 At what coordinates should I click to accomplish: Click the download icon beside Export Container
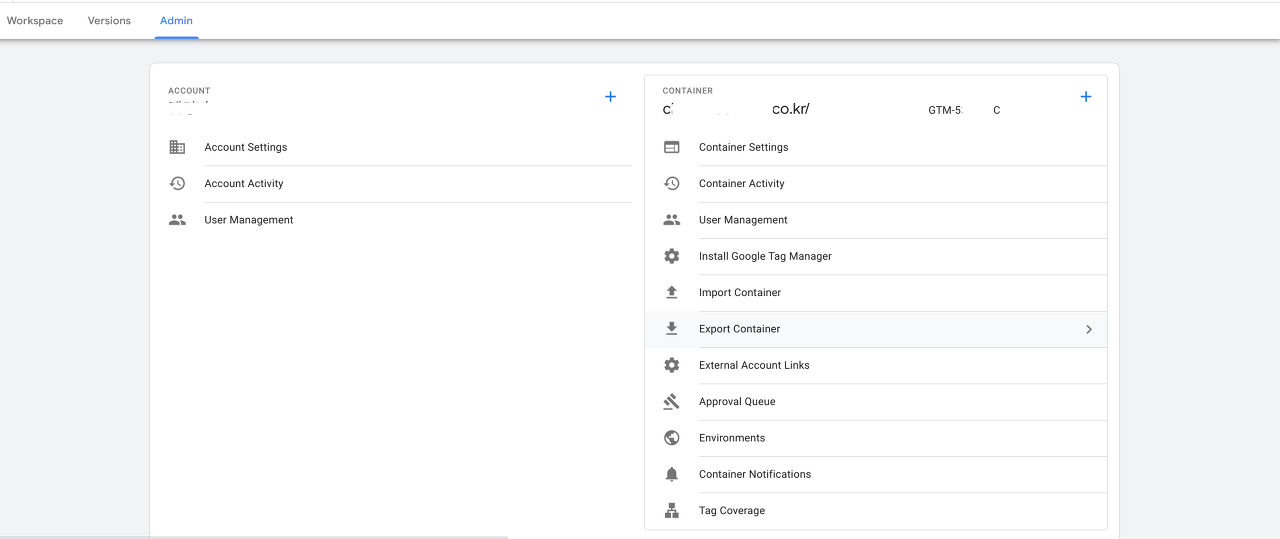[x=672, y=328]
